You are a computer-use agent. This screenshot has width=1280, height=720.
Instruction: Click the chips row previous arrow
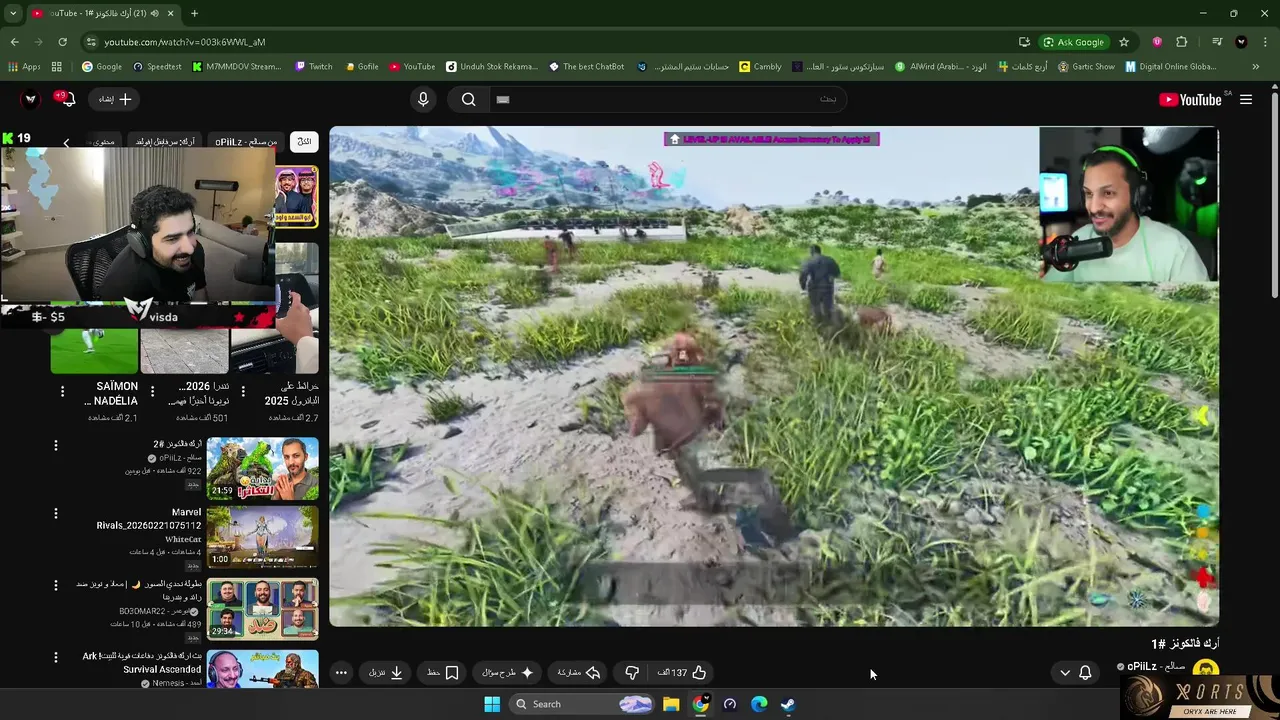(66, 142)
